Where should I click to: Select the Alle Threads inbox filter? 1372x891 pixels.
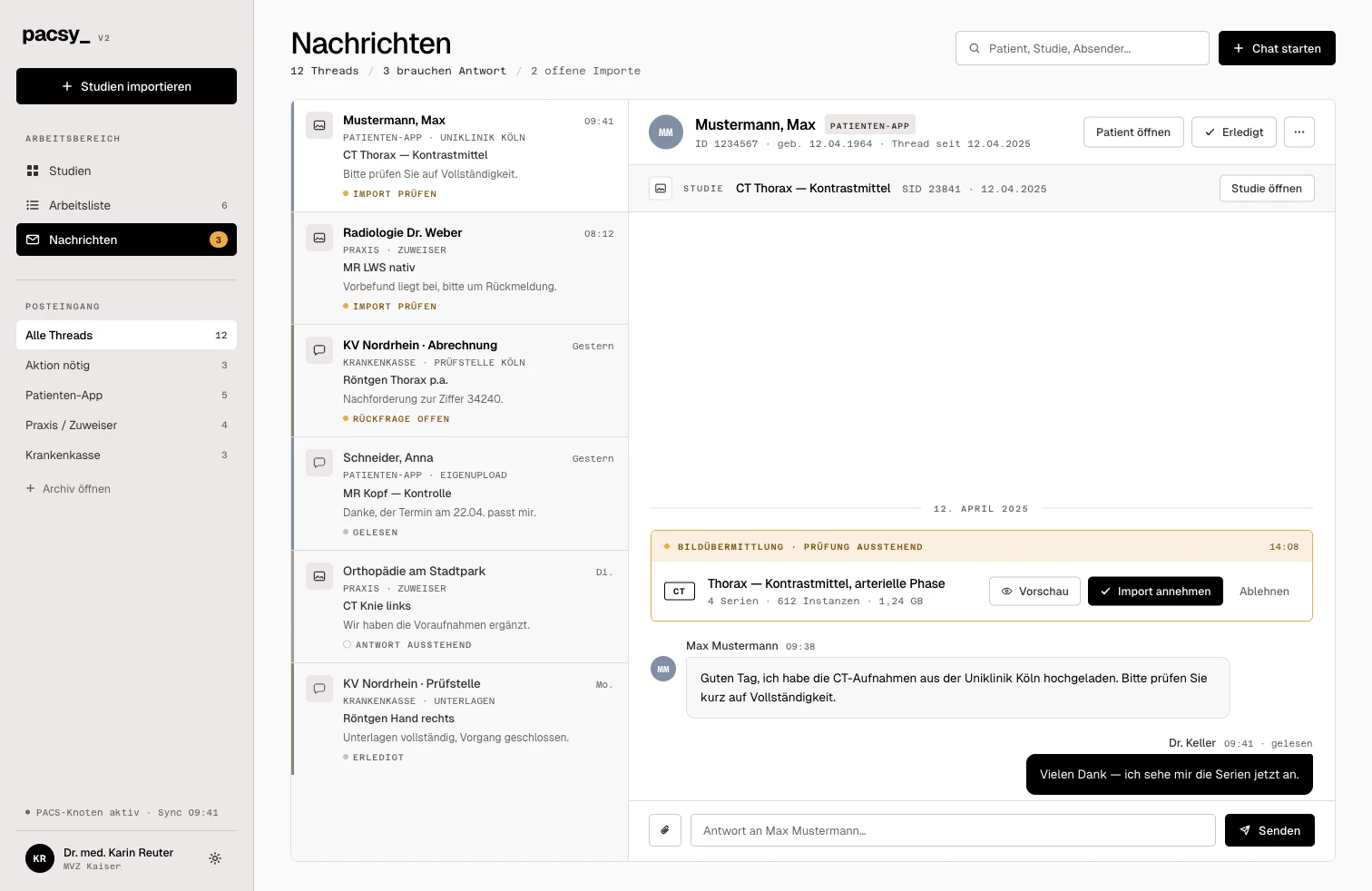126,335
